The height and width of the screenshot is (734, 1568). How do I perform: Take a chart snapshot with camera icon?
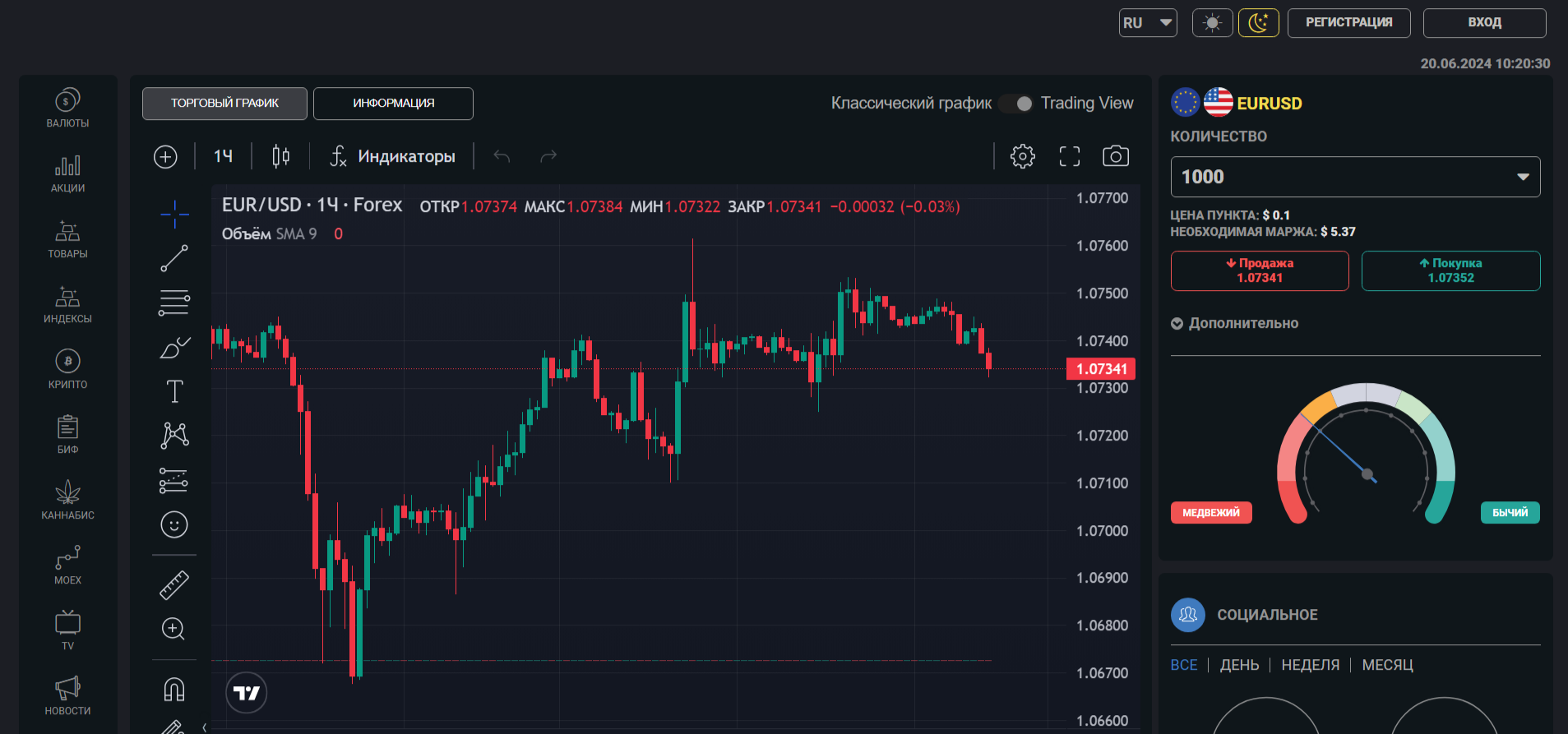(x=1115, y=156)
